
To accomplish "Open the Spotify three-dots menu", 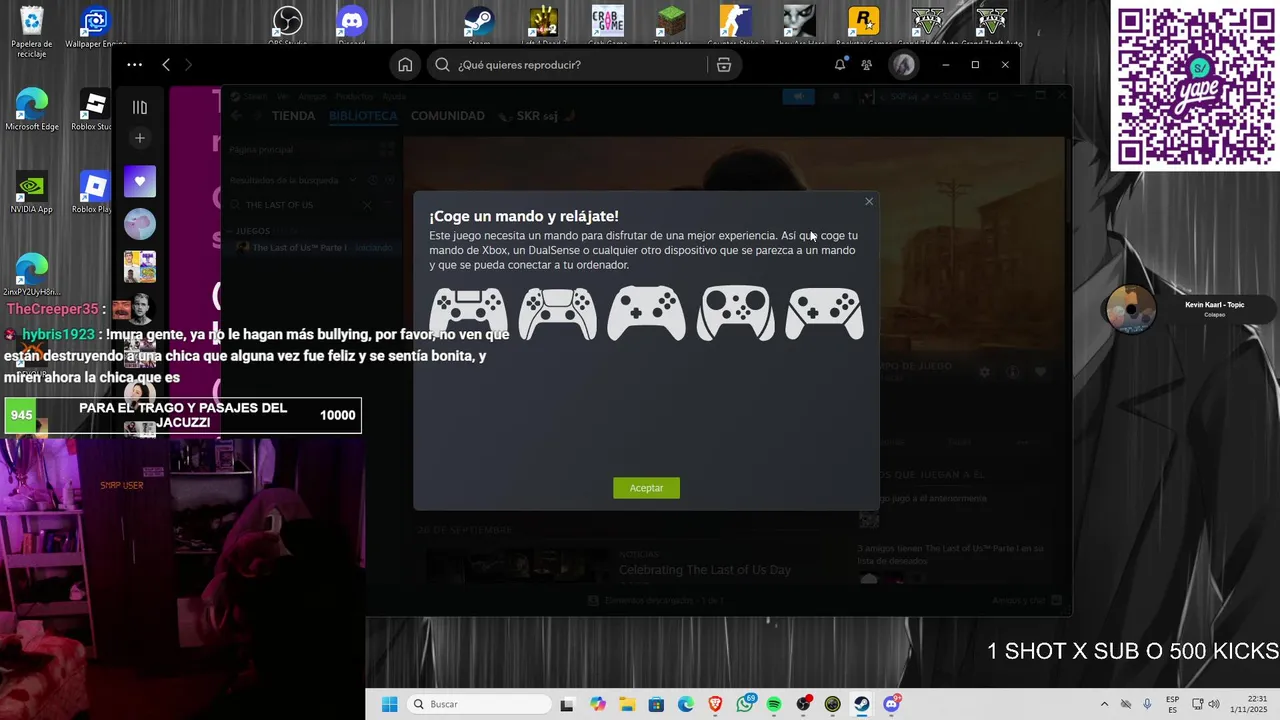I will tap(134, 65).
